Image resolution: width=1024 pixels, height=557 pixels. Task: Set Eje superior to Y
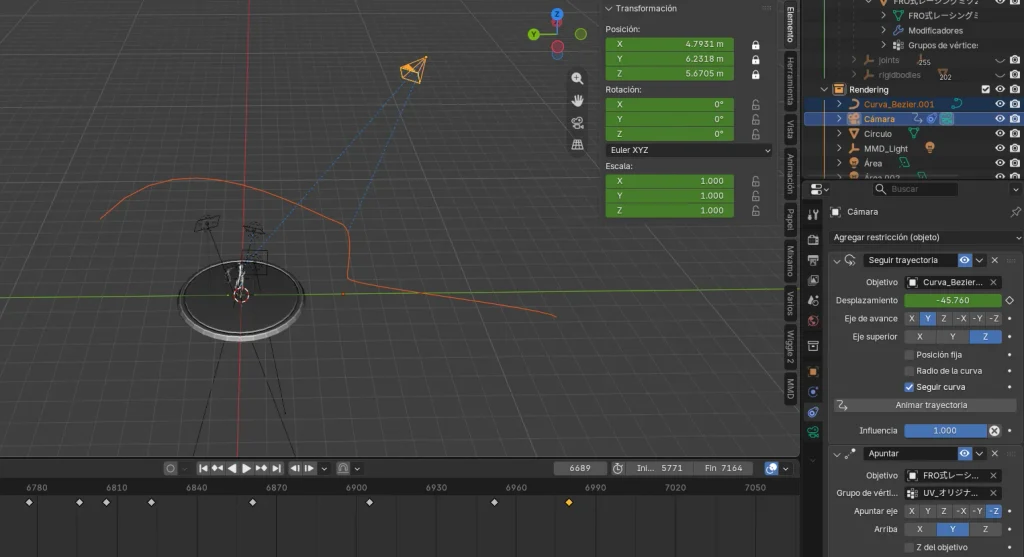tap(953, 337)
